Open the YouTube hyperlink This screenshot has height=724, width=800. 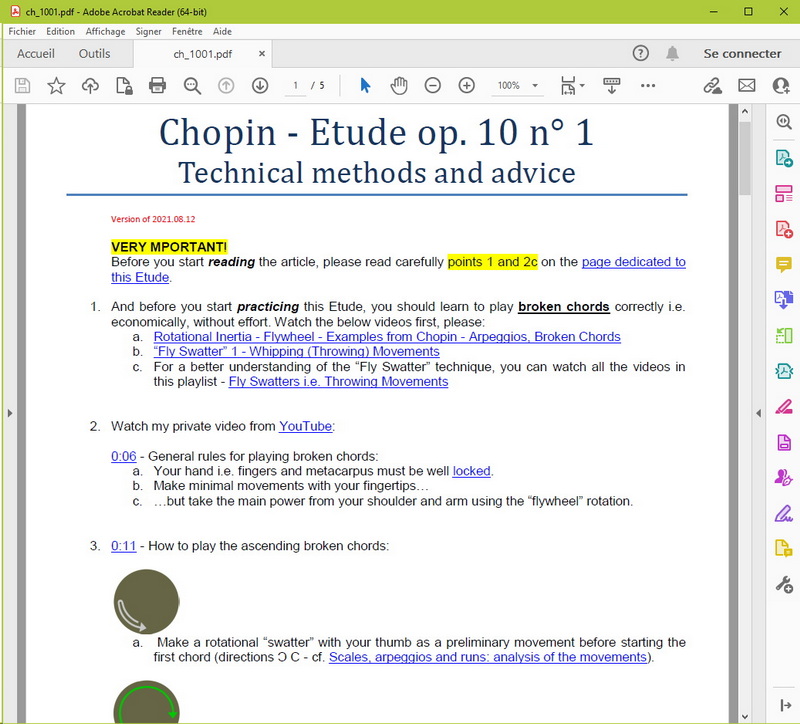pos(305,426)
